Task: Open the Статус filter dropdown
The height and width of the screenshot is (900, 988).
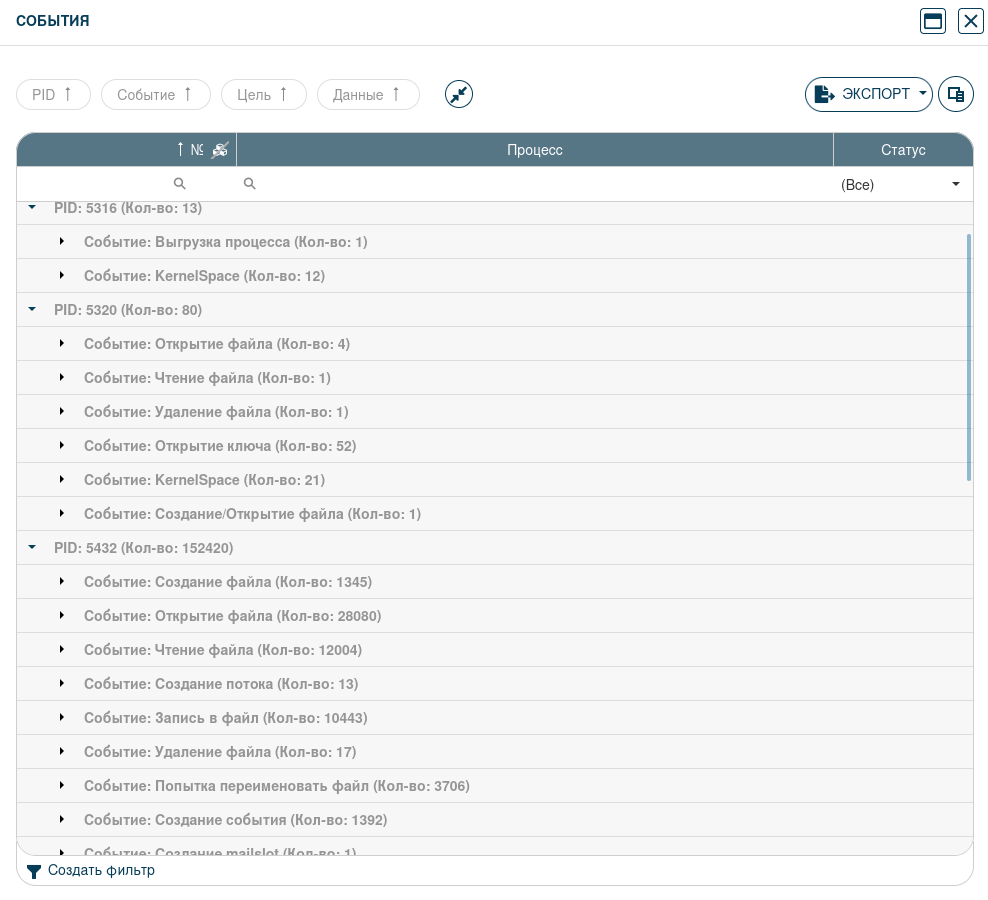Action: coord(955,185)
